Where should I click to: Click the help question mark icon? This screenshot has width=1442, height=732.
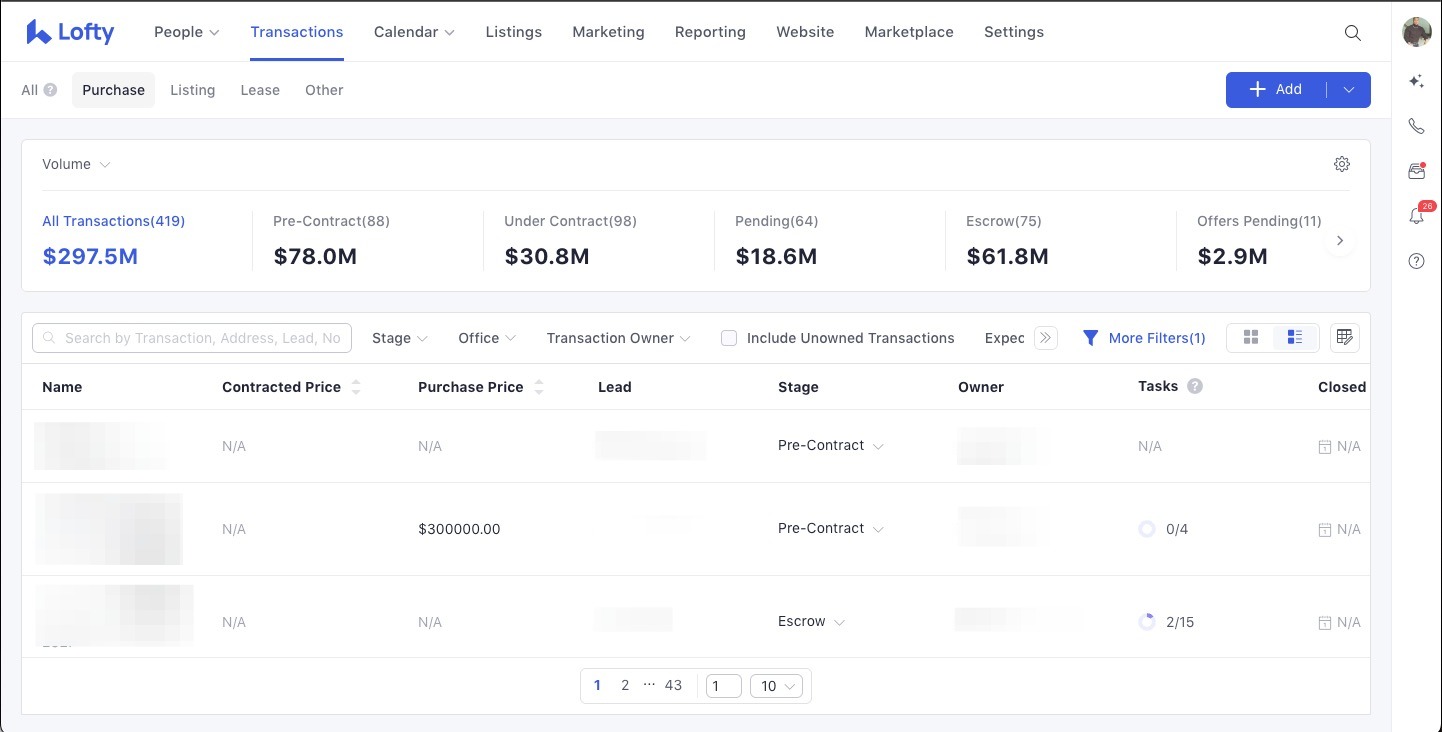(1416, 261)
